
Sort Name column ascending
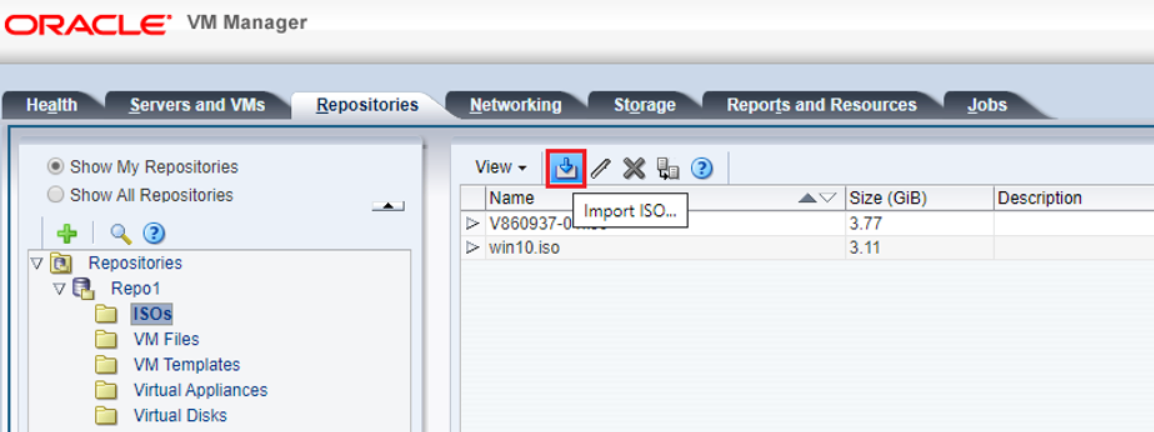[x=807, y=197]
